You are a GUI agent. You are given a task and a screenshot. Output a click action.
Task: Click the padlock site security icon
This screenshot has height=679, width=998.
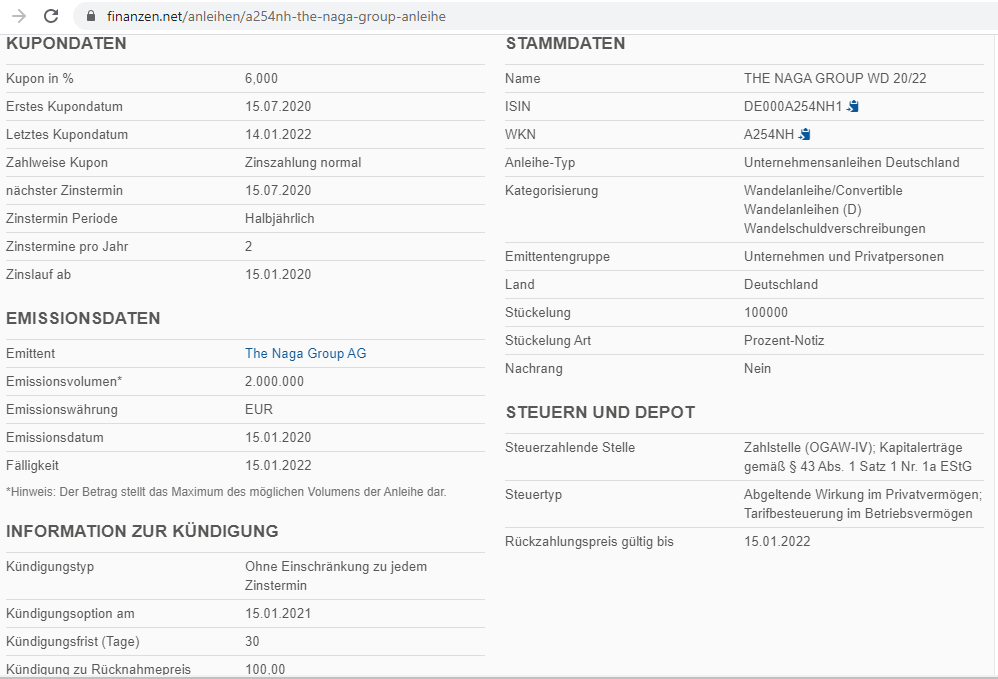click(91, 17)
